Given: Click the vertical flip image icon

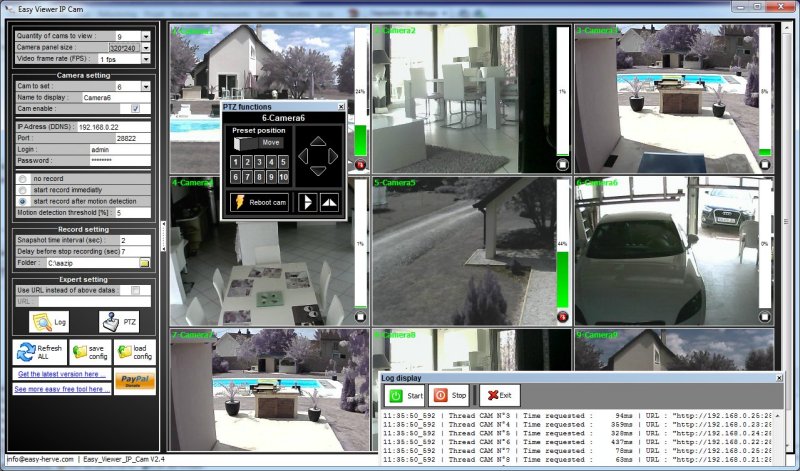Looking at the screenshot, I should point(329,202).
